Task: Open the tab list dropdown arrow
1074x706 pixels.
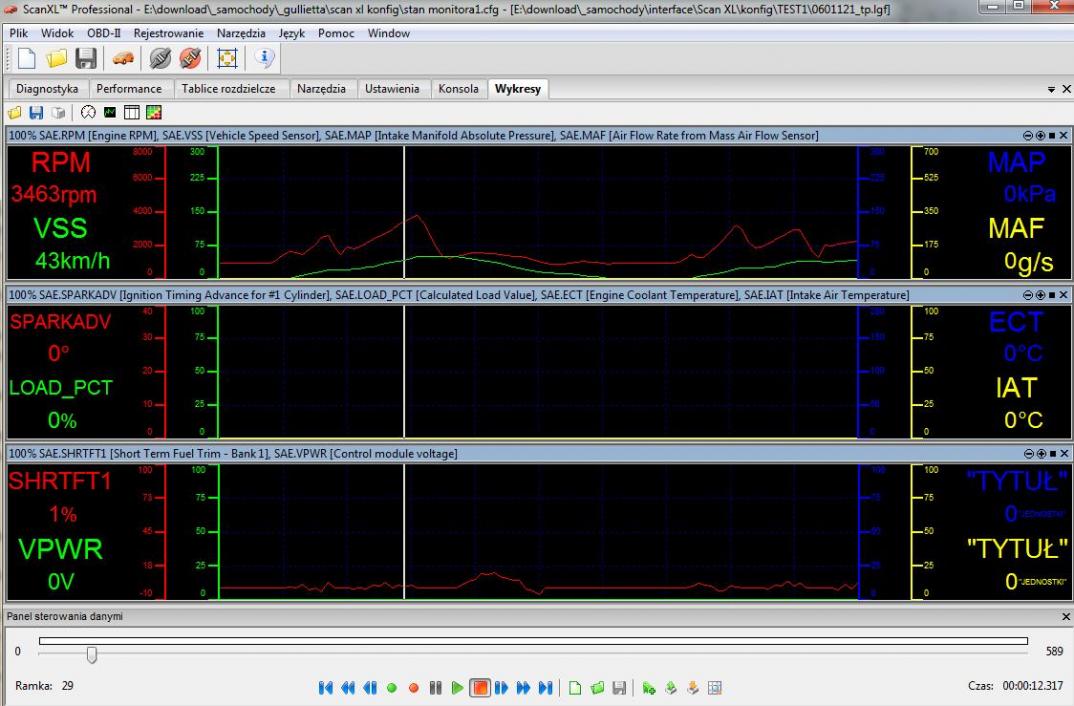Action: (x=1049, y=89)
